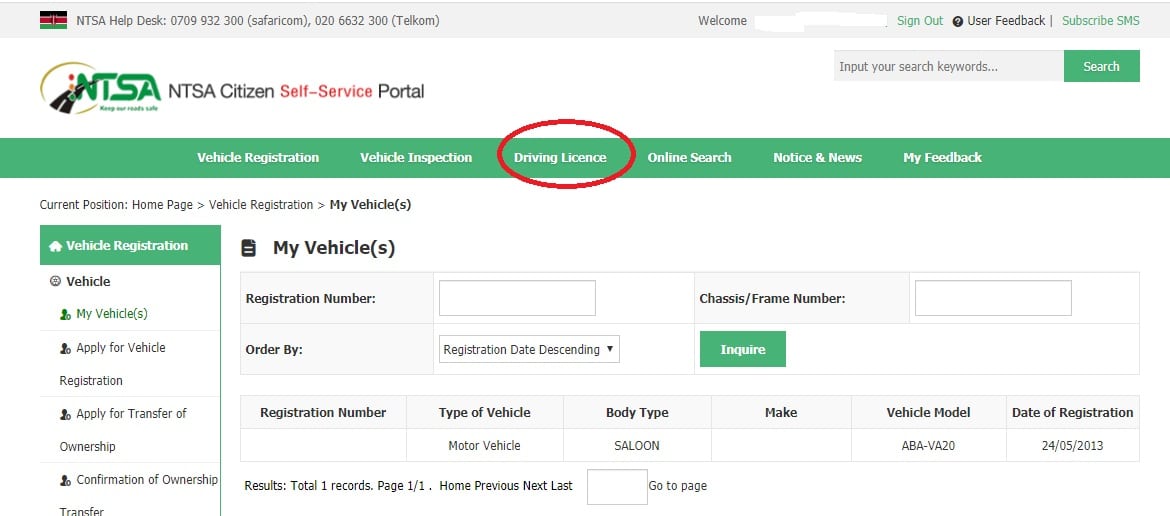Focus the Registration Number input field
1170x516 pixels.
(517, 298)
